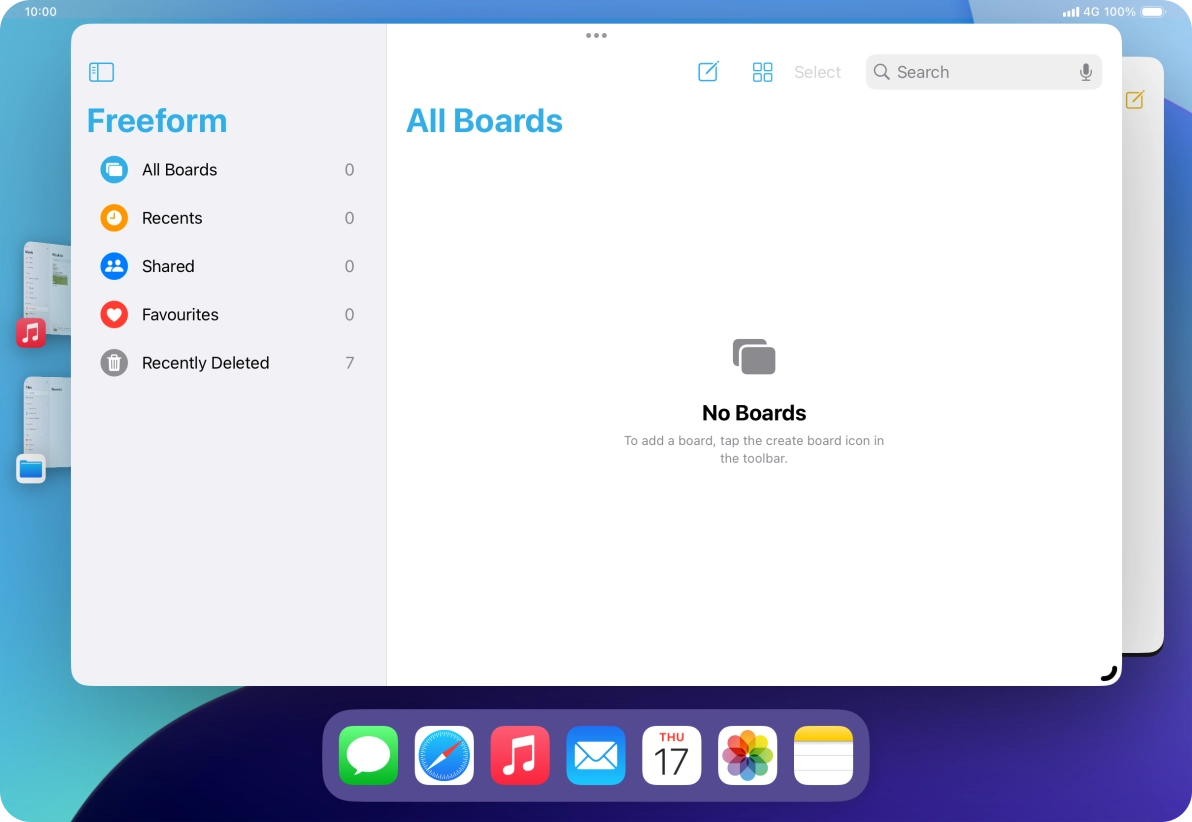
Task: Select Recently Deleted showing 7 boards
Action: point(205,362)
